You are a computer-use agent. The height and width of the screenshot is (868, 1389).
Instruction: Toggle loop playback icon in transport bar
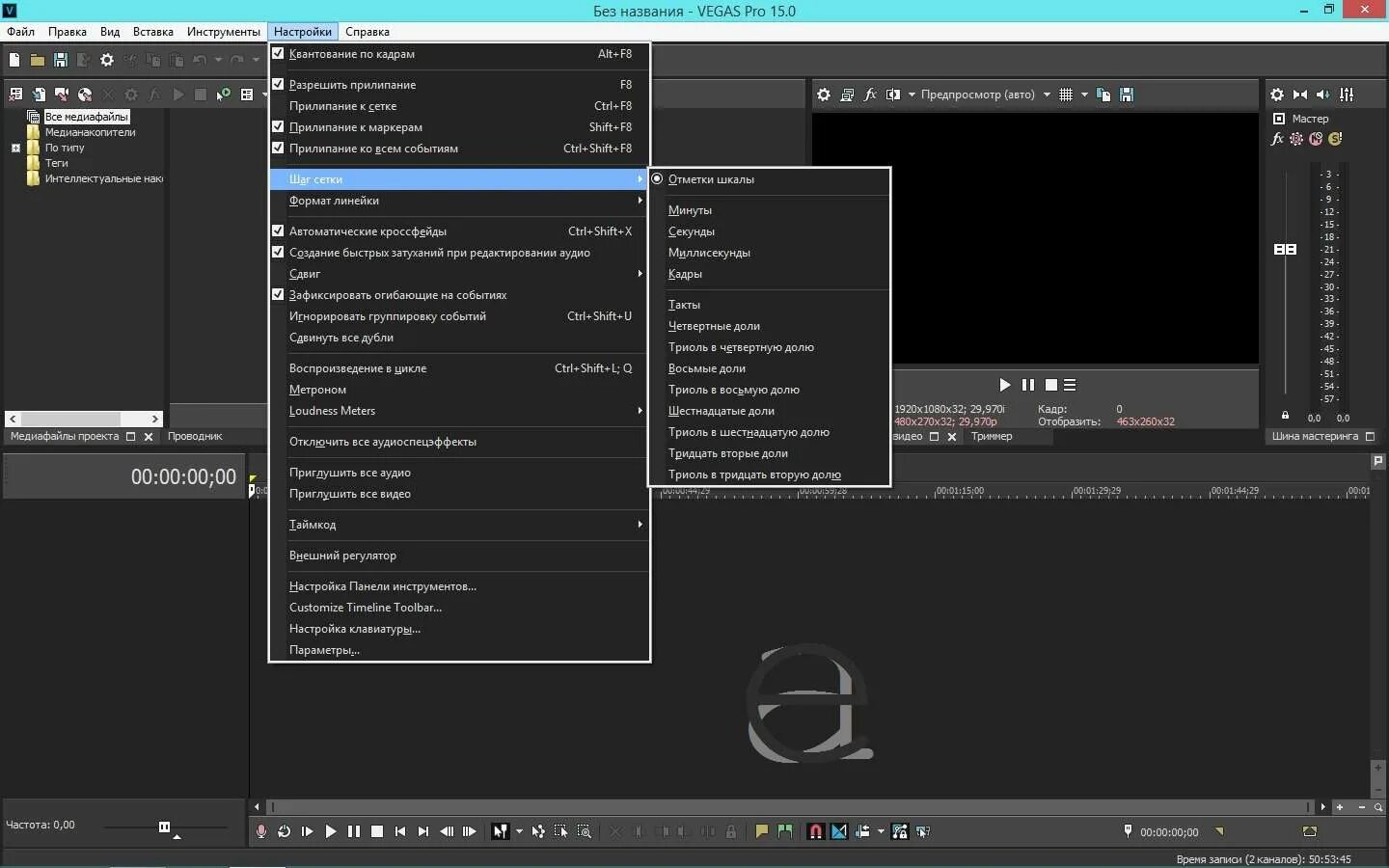click(x=285, y=831)
